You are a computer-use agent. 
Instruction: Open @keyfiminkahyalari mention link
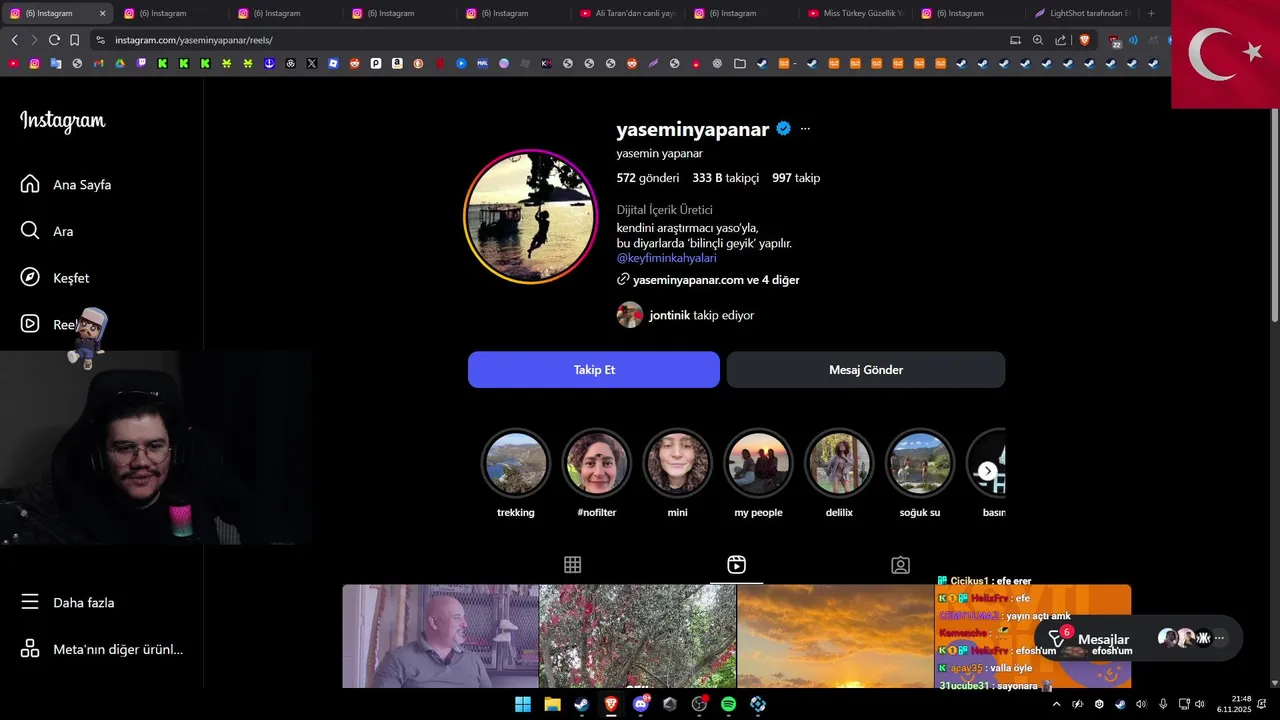pyautogui.click(x=666, y=258)
